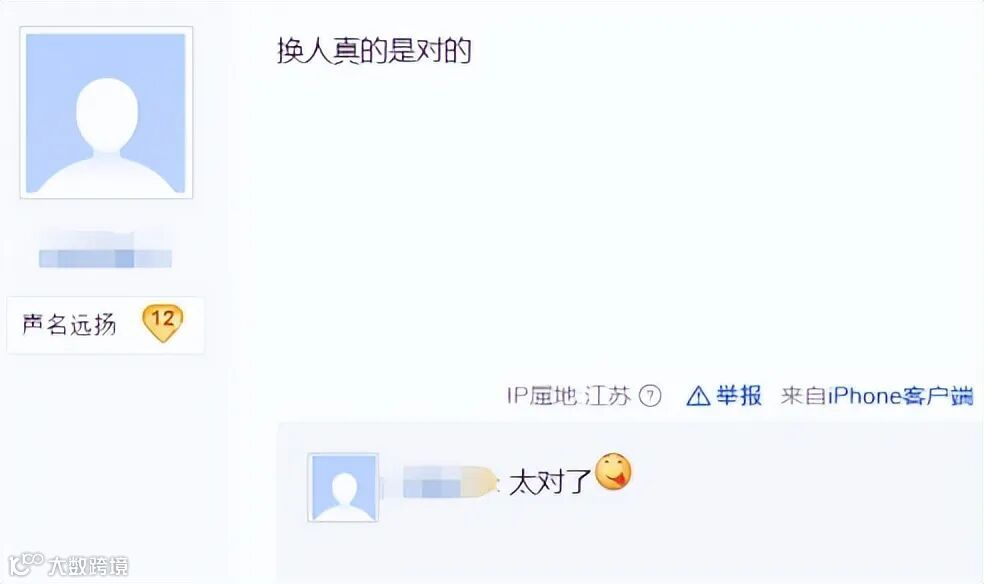Open the poster's large profile avatar
984x584 pixels.
tap(106, 113)
